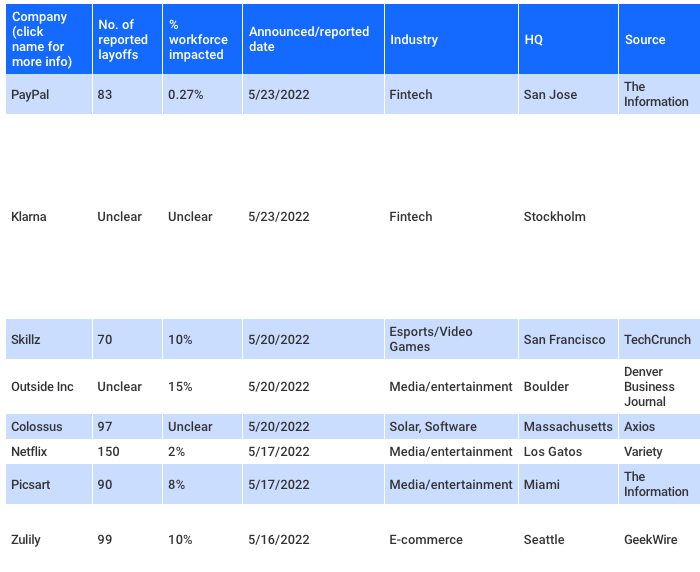Click the Company column header
Viewport: 700px width, 572px height.
click(49, 39)
